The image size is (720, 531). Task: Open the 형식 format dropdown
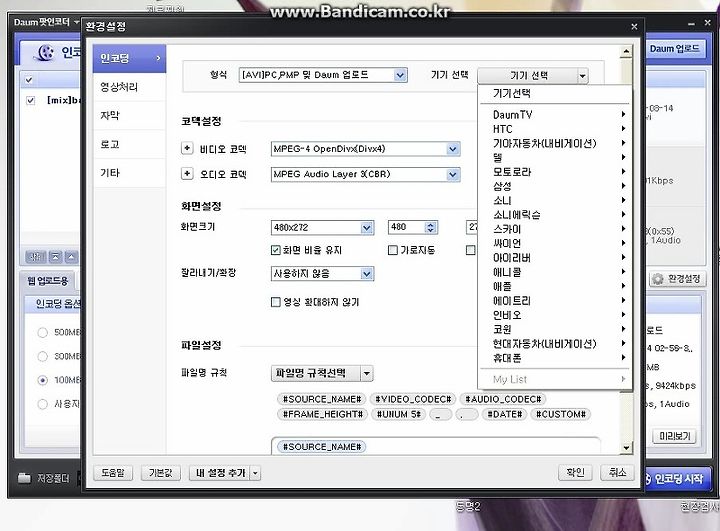click(x=323, y=75)
